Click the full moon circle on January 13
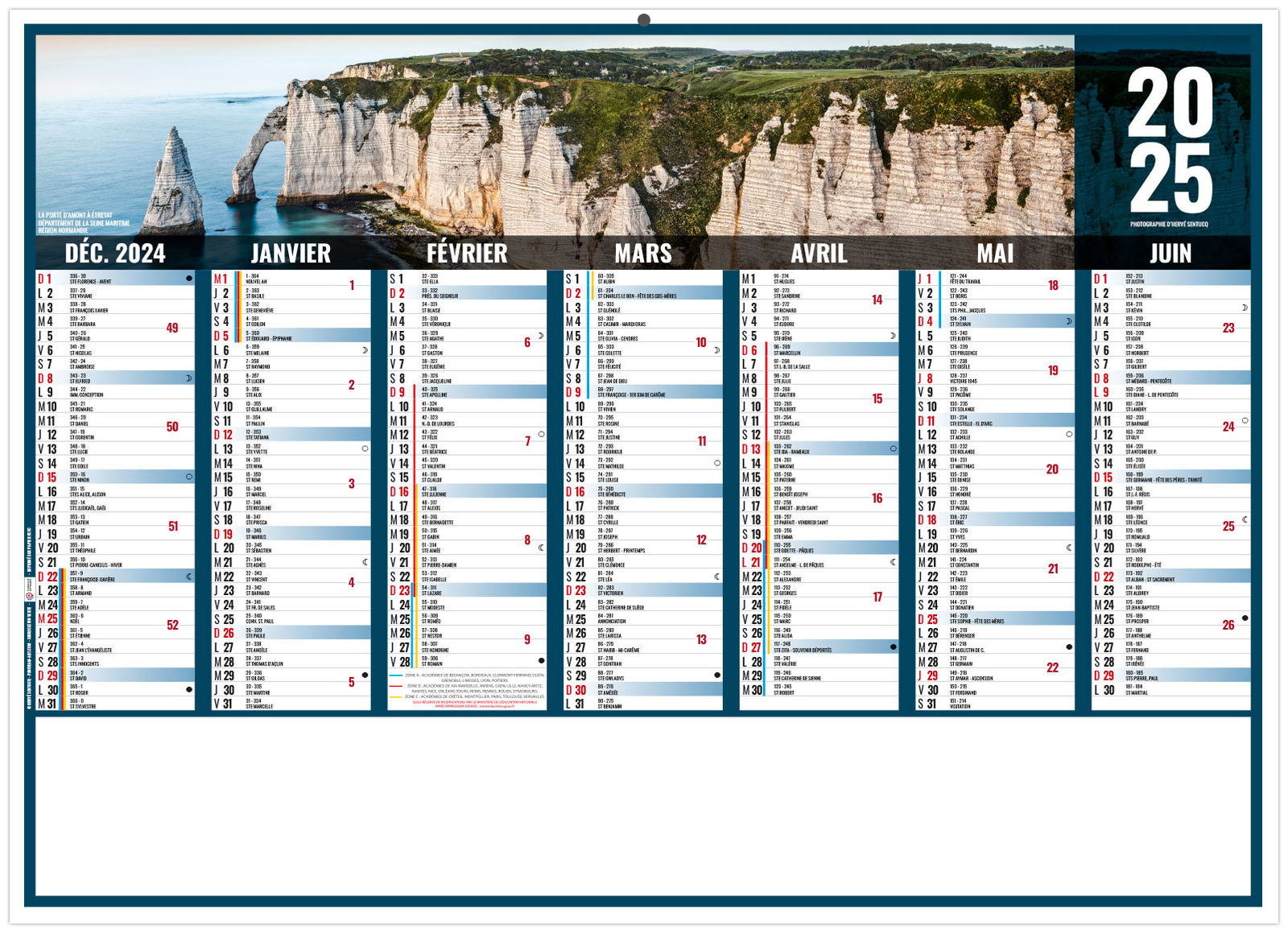This screenshot has height=934, width=1288. [x=365, y=448]
